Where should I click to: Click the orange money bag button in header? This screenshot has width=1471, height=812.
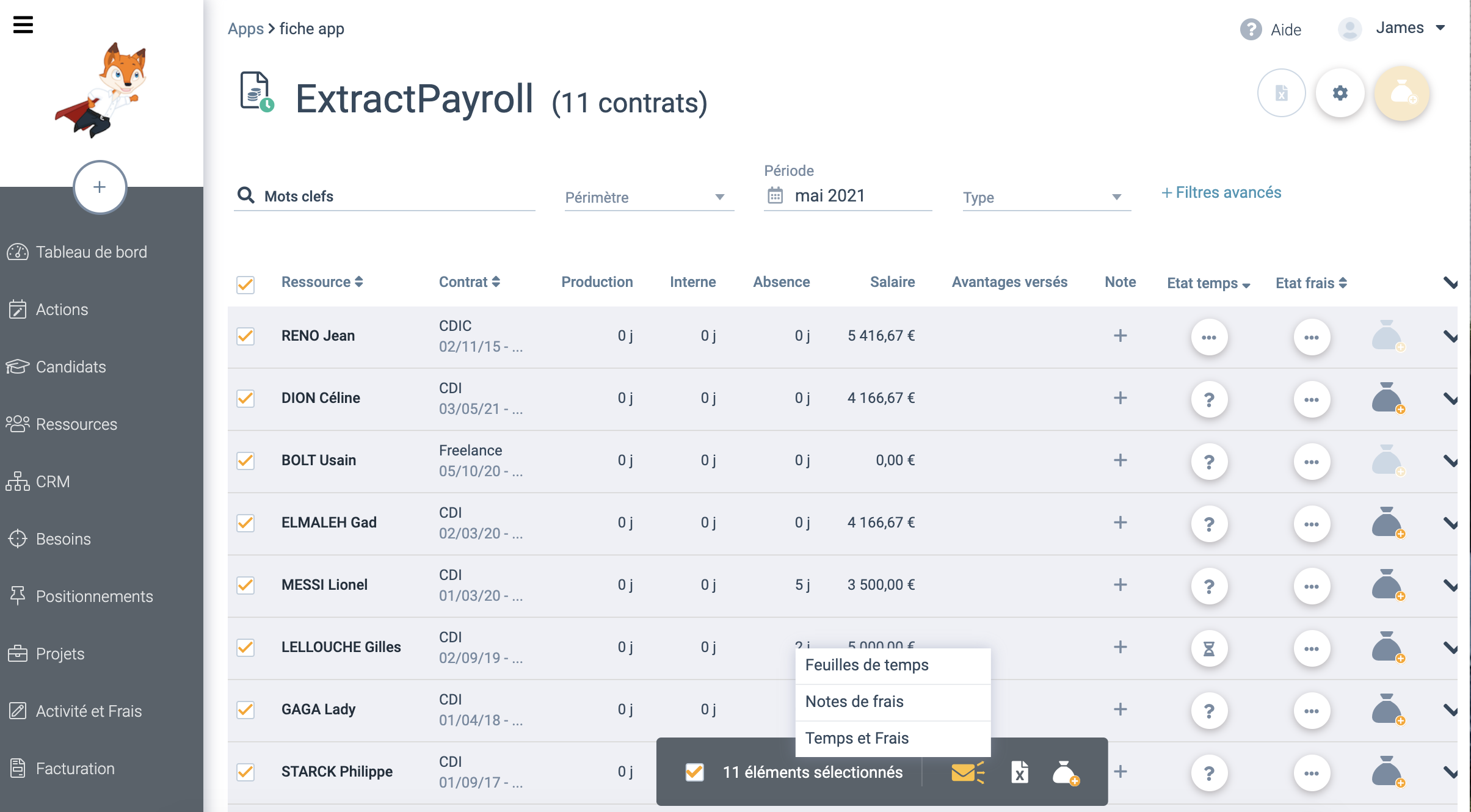pos(1401,93)
